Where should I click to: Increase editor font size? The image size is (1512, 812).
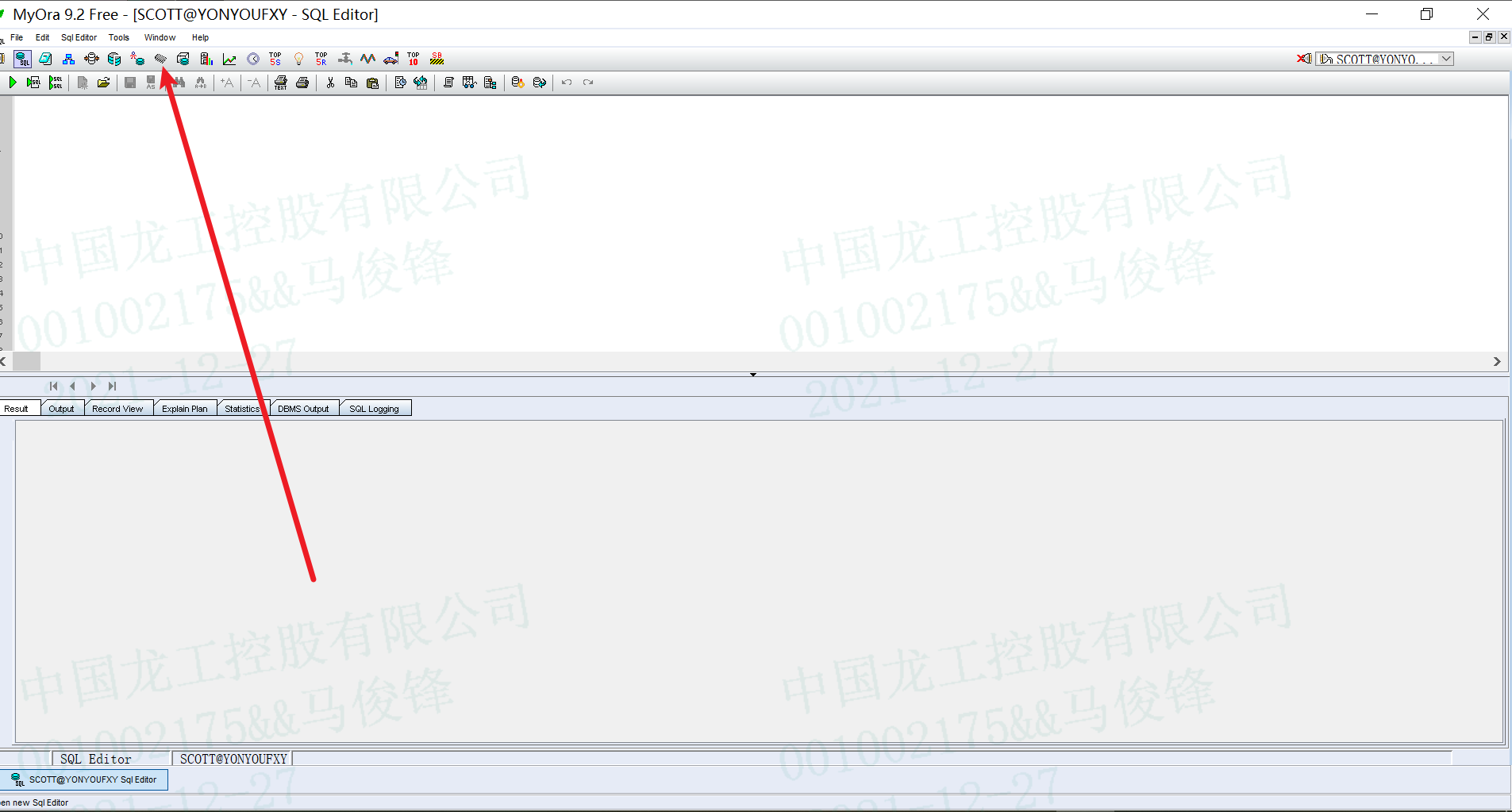coord(227,82)
